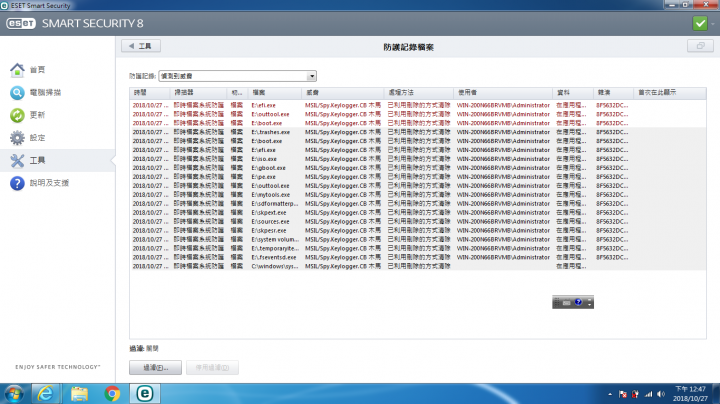Sort by the 首次在此顯示 column header
This screenshot has height=404, width=720.
tap(669, 93)
